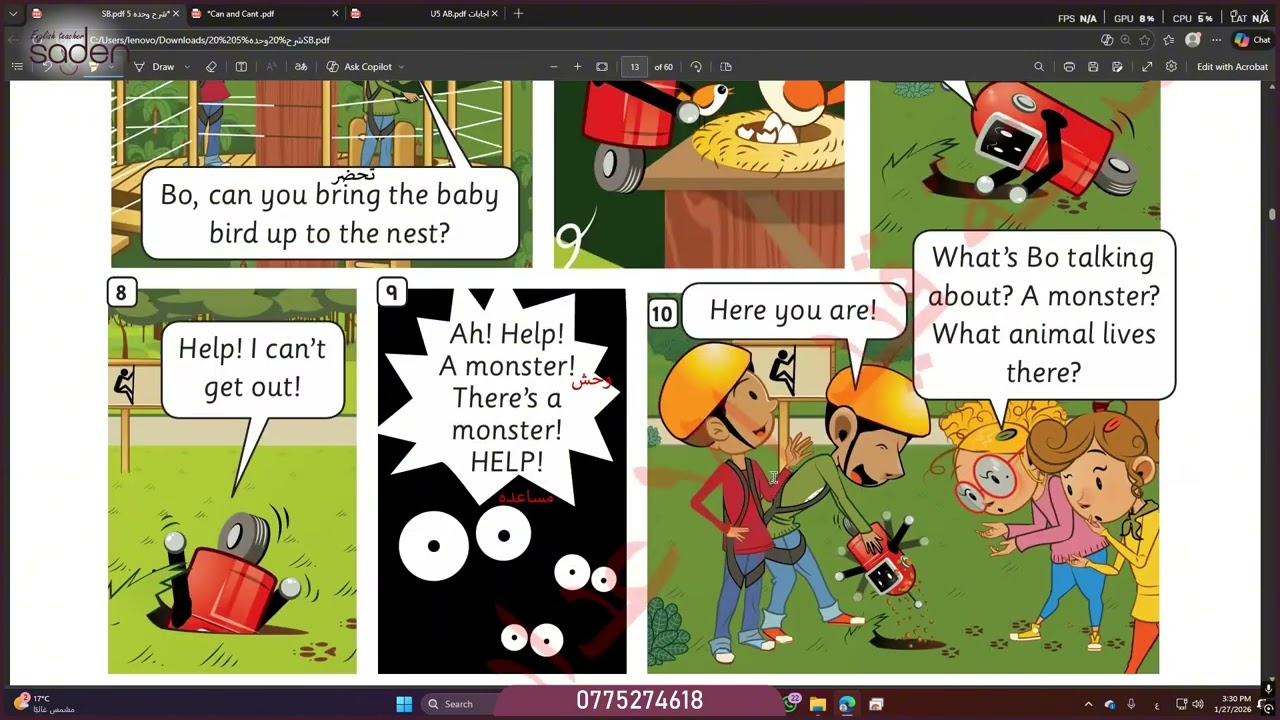1280x720 pixels.
Task: Switch to the U5 AB.pdf tab
Action: [425, 14]
